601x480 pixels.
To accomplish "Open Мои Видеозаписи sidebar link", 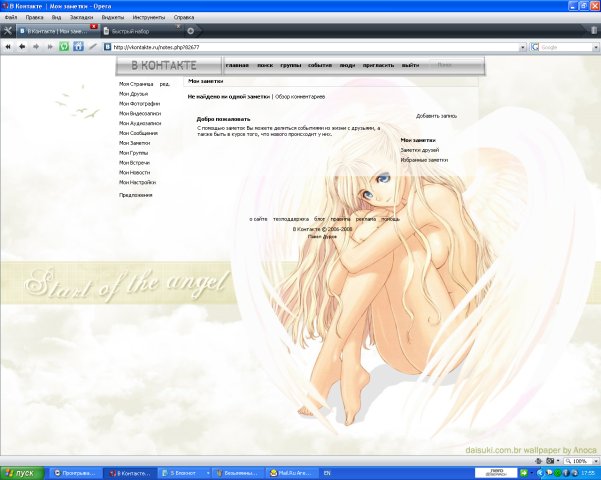I will (x=140, y=113).
